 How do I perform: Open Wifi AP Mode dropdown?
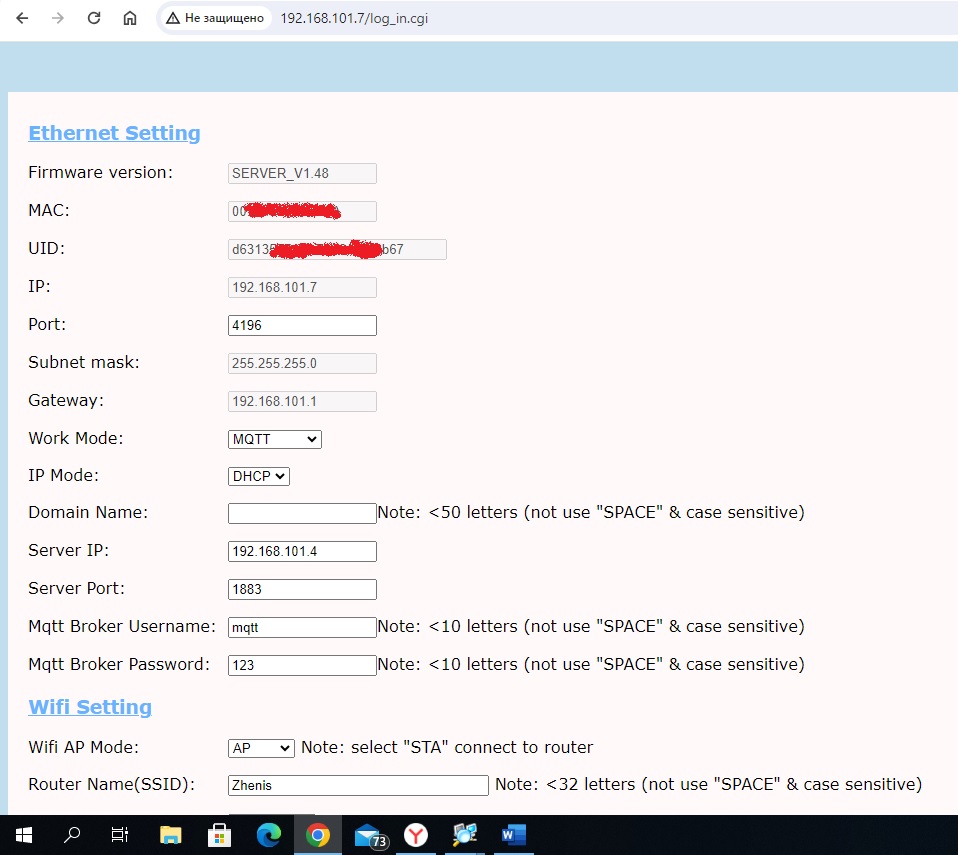click(x=261, y=748)
